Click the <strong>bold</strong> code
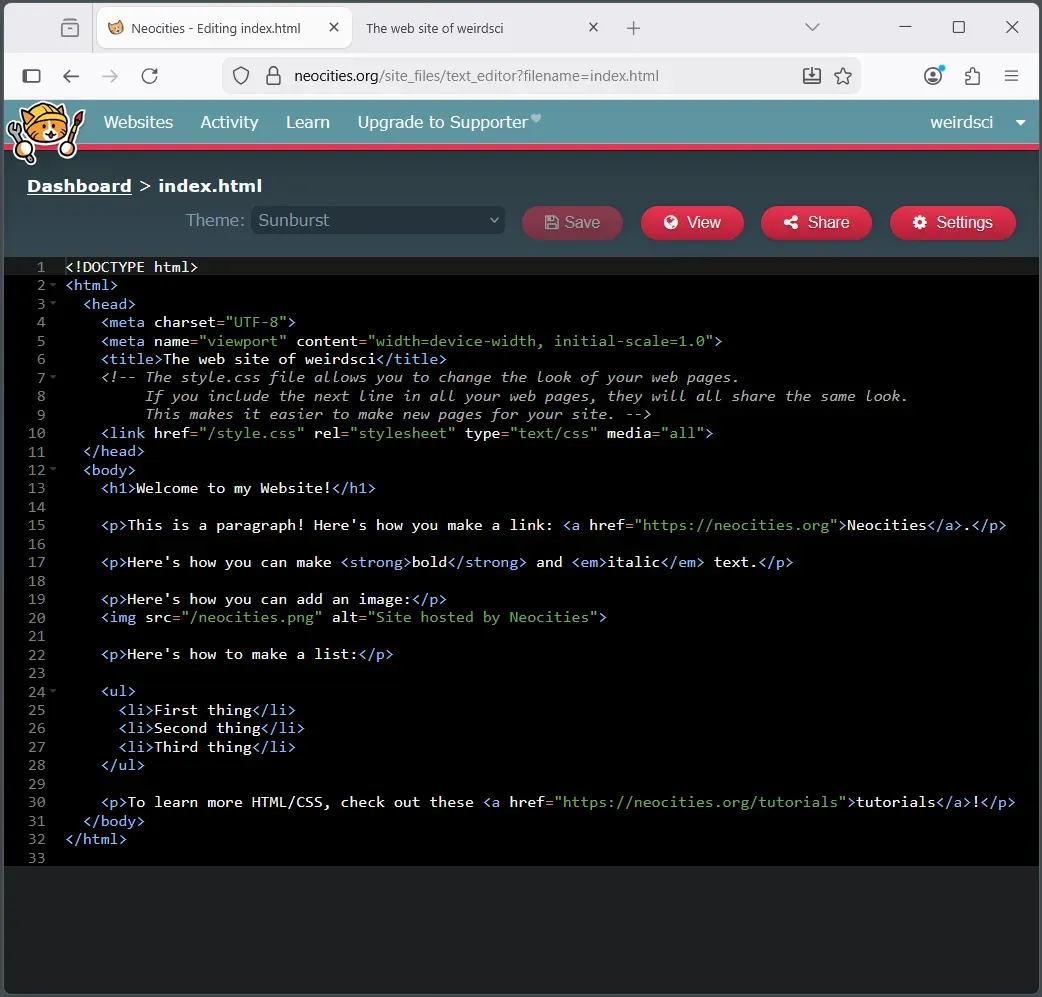 click(x=433, y=562)
